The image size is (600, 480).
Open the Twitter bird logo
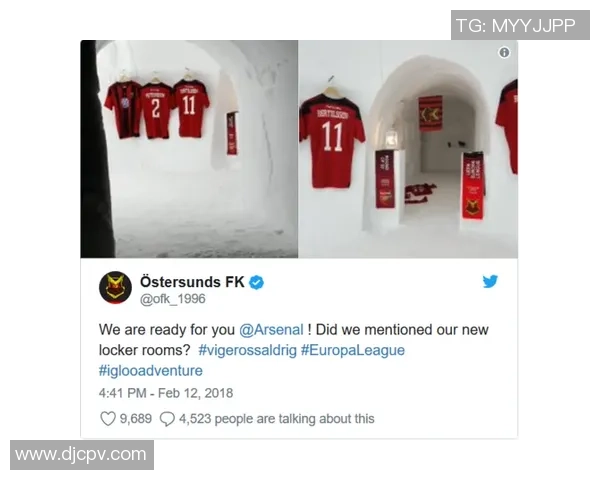(x=490, y=281)
